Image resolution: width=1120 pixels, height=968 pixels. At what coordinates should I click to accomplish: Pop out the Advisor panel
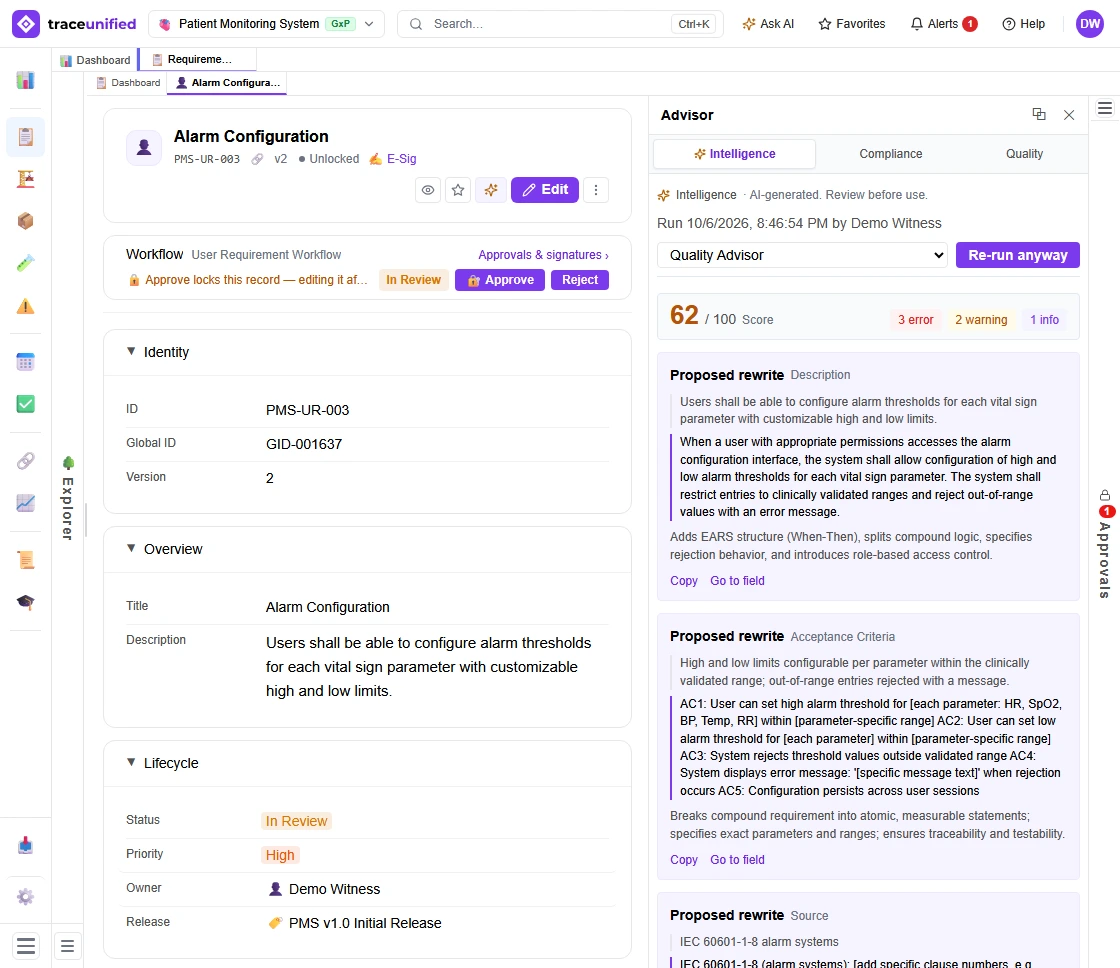(1039, 114)
